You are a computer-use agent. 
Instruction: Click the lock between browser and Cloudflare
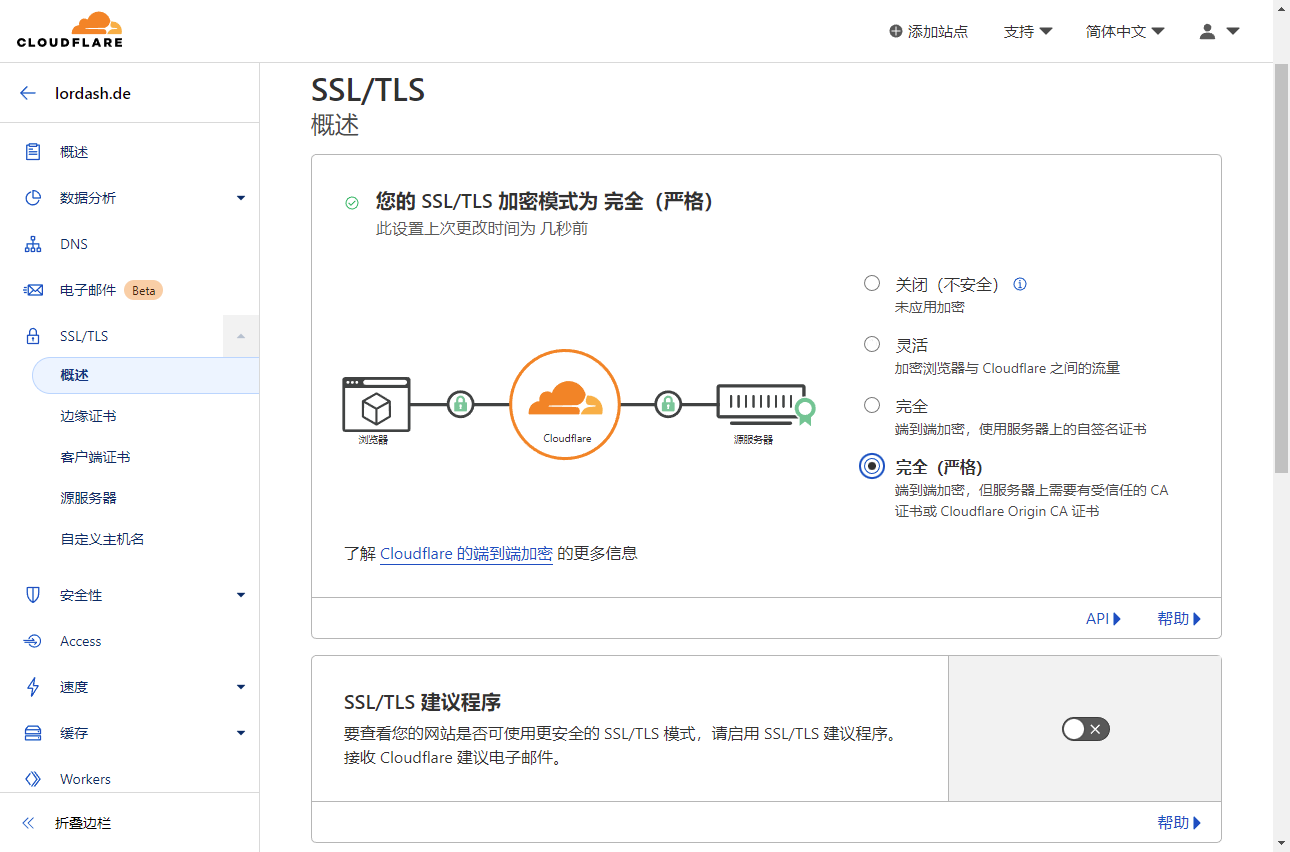460,404
